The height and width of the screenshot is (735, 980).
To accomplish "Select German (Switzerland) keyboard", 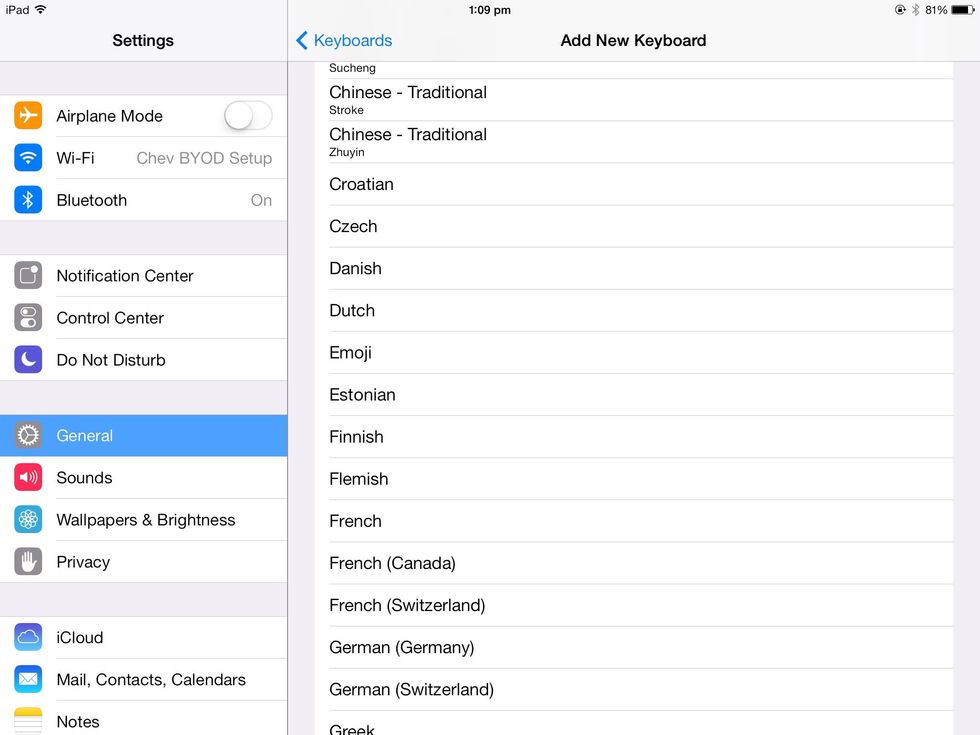I will click(x=640, y=689).
